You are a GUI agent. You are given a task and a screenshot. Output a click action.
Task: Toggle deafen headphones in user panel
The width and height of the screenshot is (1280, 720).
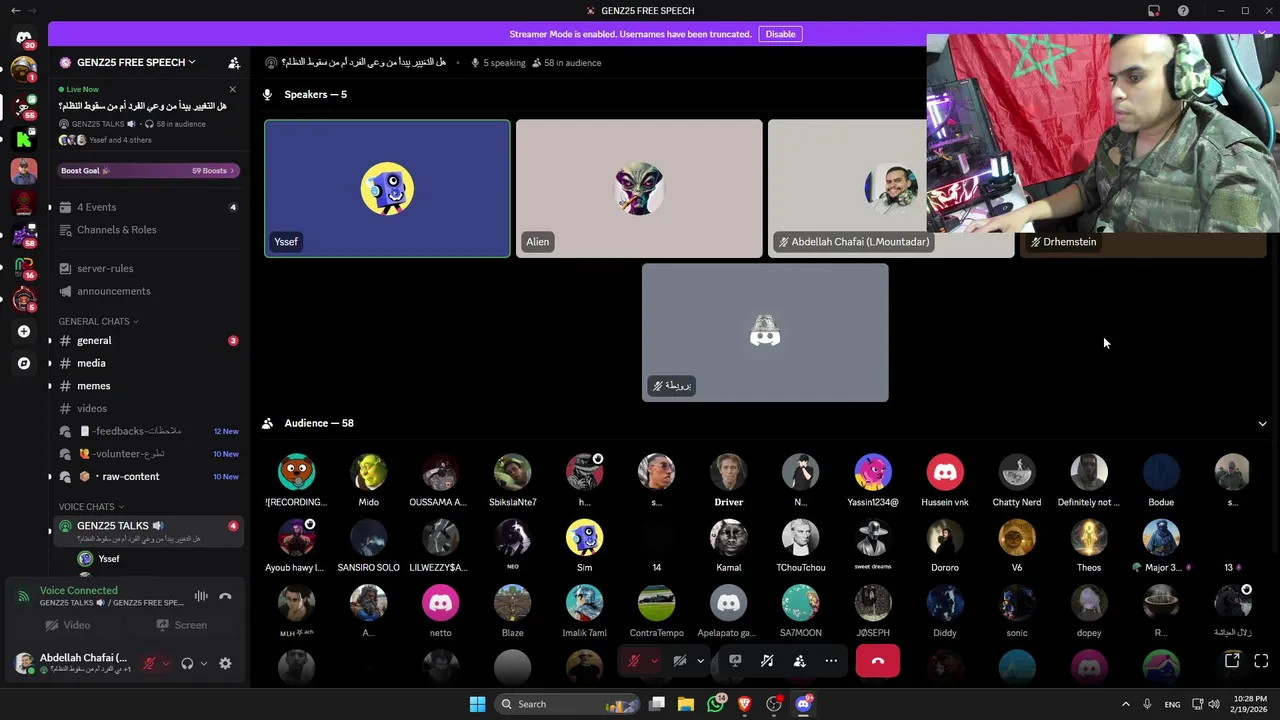click(187, 663)
